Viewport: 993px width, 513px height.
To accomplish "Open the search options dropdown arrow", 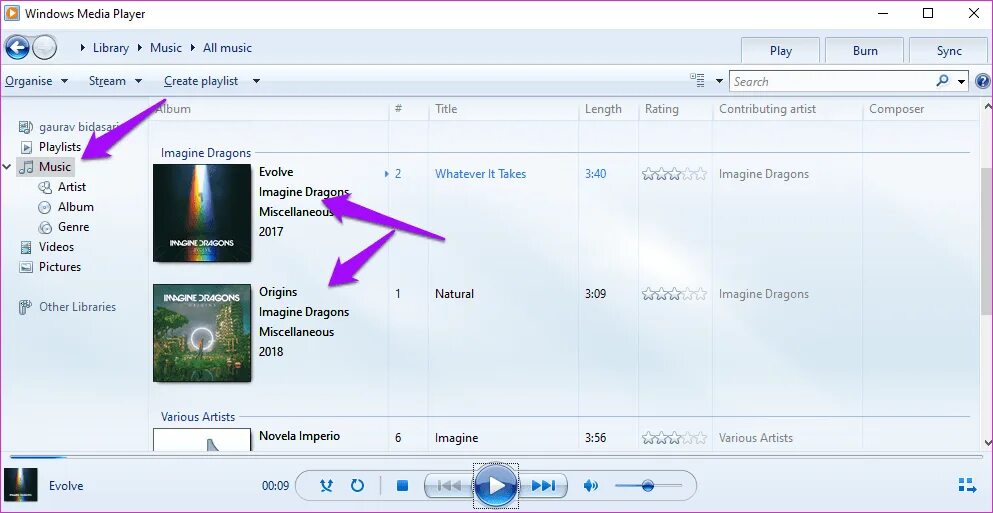I will click(961, 82).
